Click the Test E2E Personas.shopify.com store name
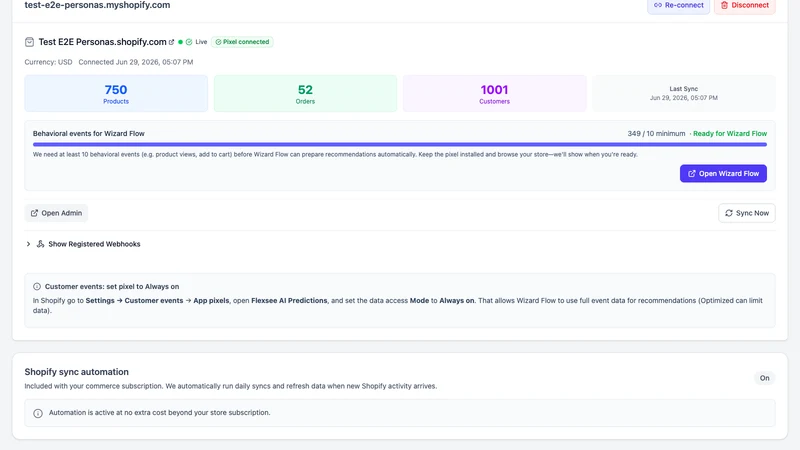Viewport: 800px width, 450px height. pos(103,42)
